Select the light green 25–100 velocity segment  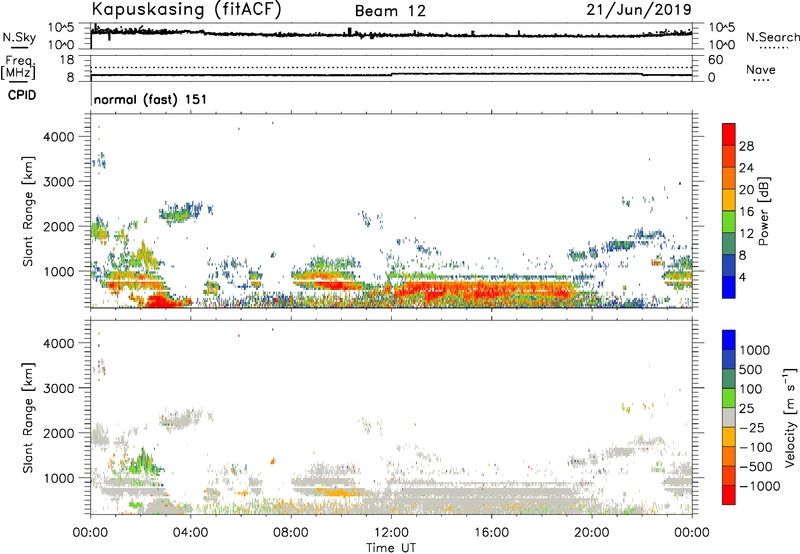(729, 399)
